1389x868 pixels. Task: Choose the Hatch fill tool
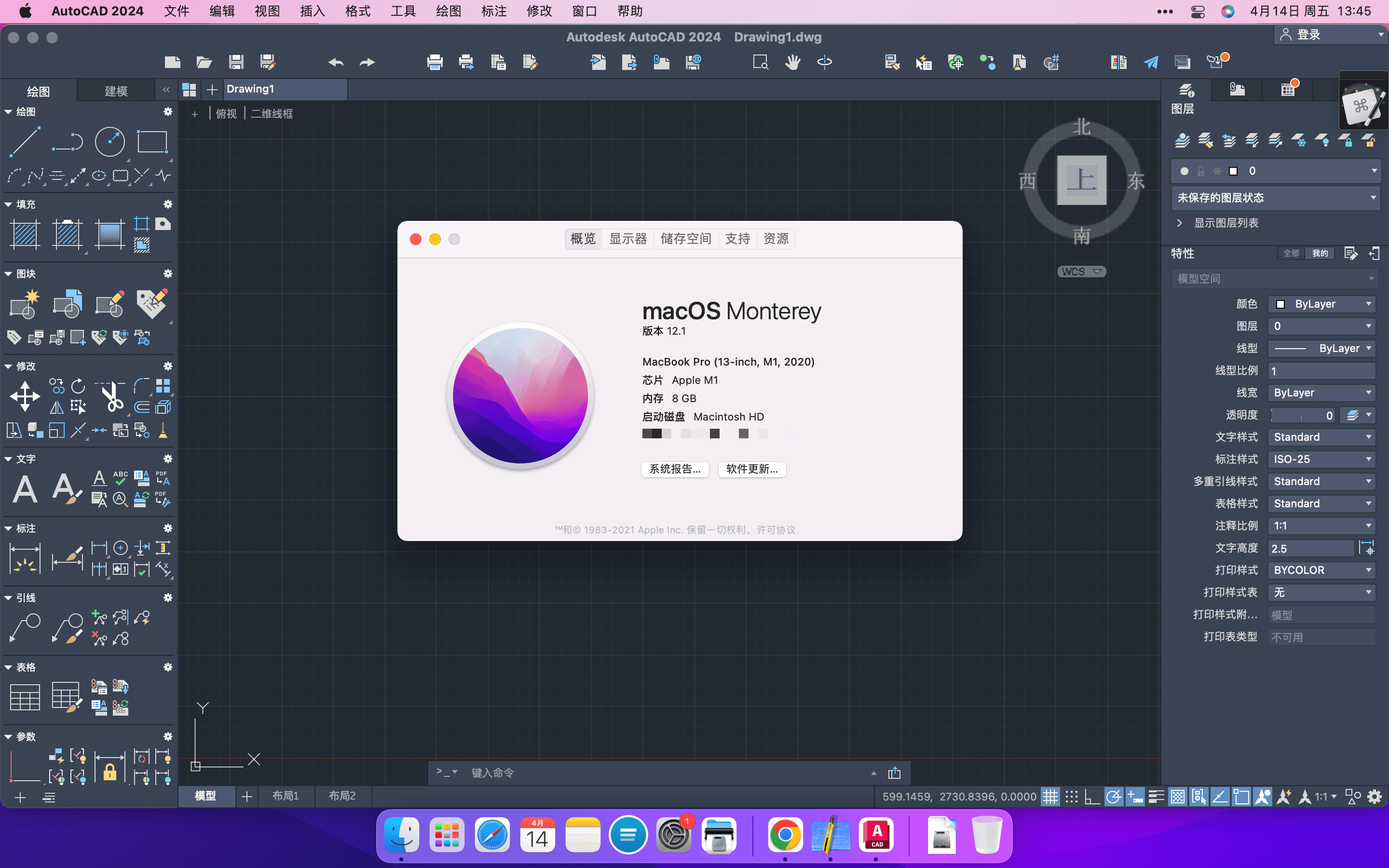pyautogui.click(x=25, y=234)
